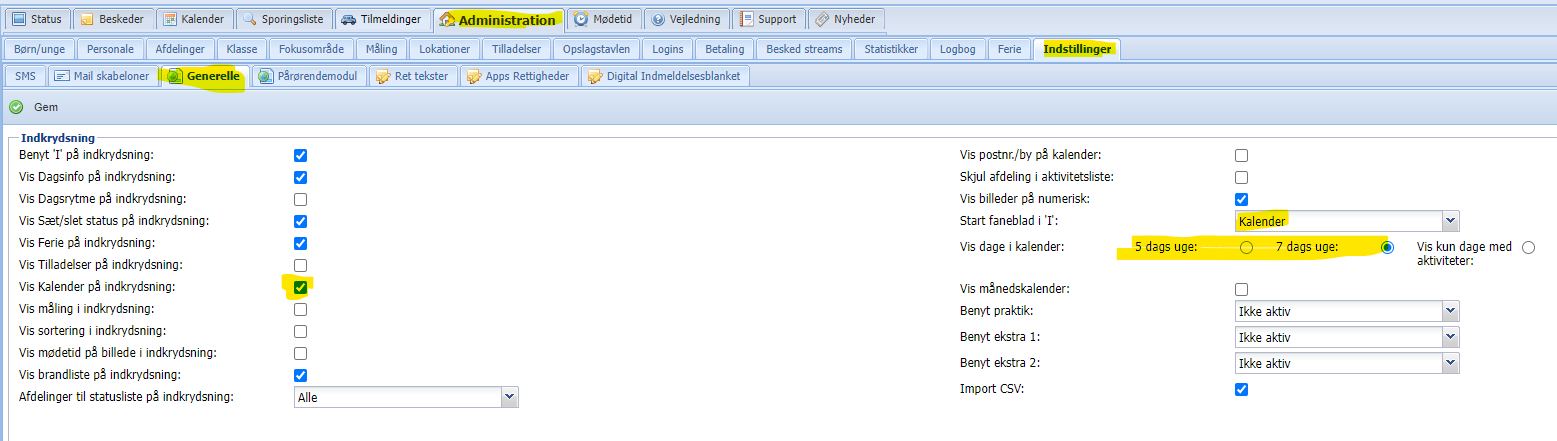
Task: Toggle Vis Ferie på indkrydsning
Action: (x=300, y=243)
